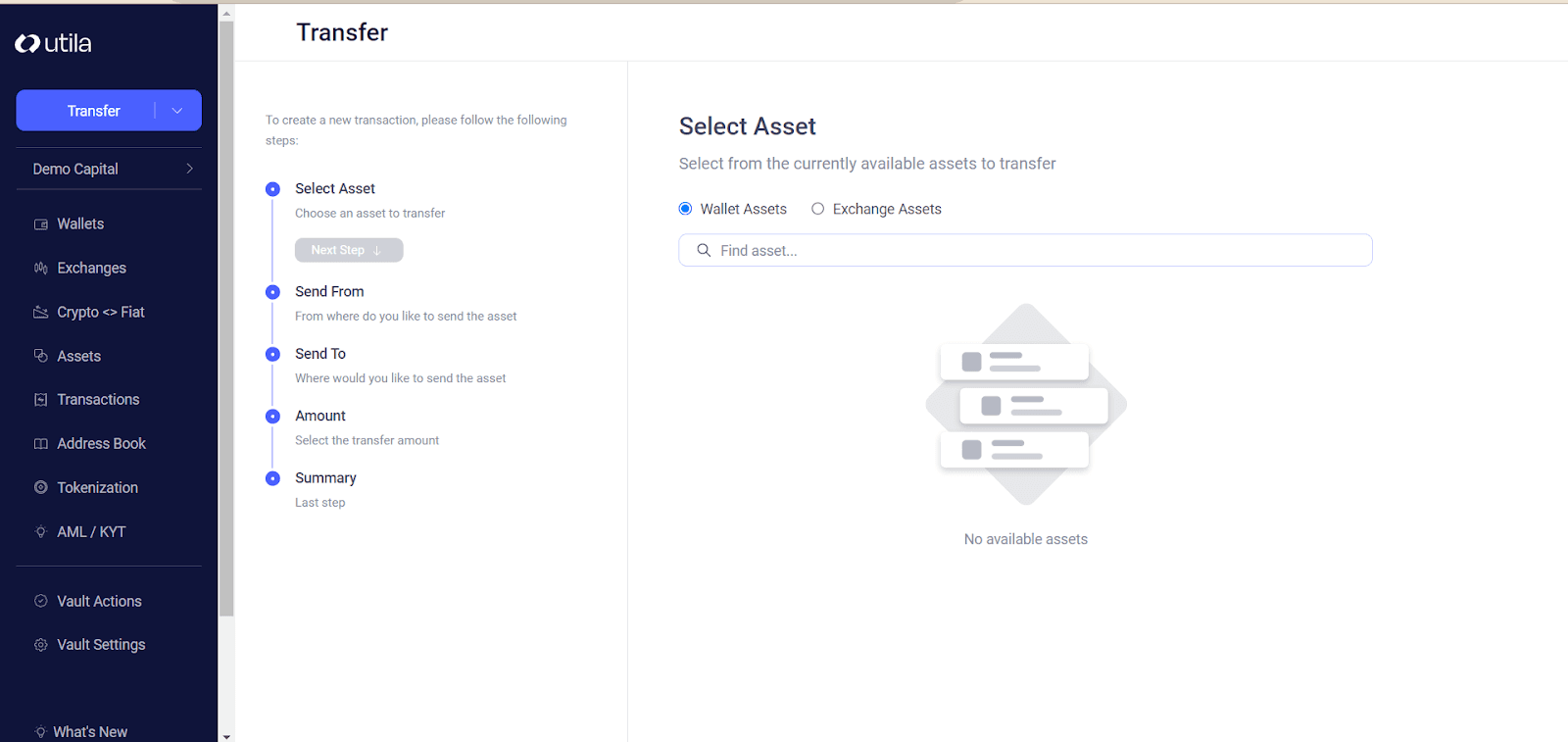Click the Amount step title

pos(320,416)
